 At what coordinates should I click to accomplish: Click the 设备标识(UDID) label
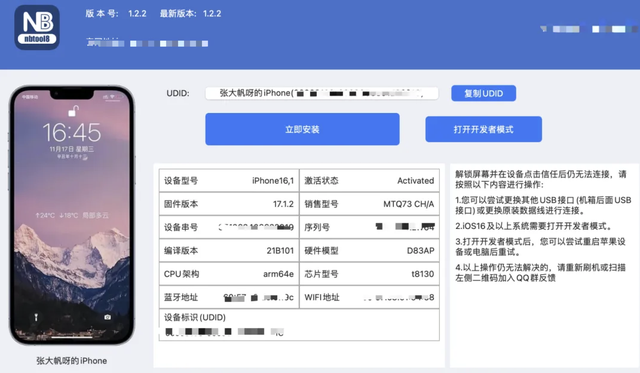tap(195, 317)
